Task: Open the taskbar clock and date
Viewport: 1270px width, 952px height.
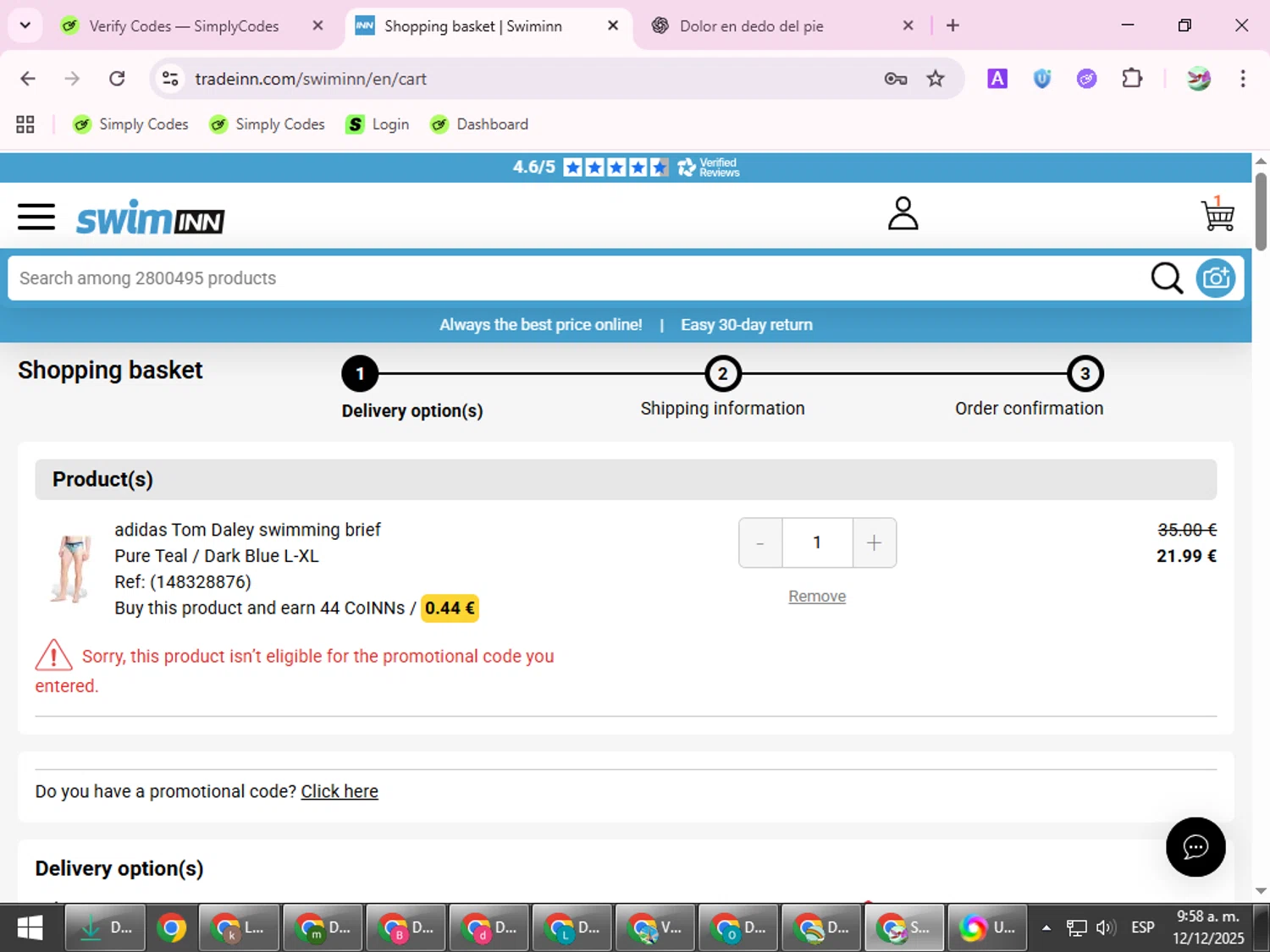Action: (1208, 927)
